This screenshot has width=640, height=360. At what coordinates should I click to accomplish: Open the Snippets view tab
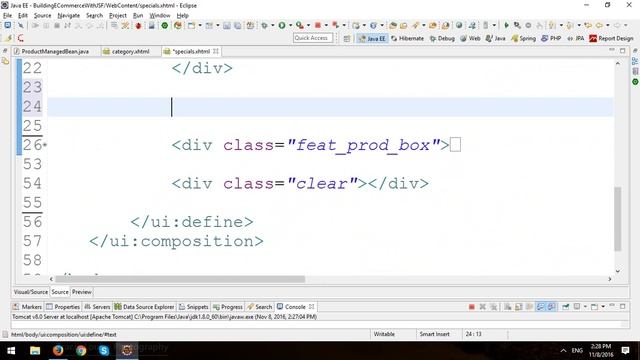point(194,307)
